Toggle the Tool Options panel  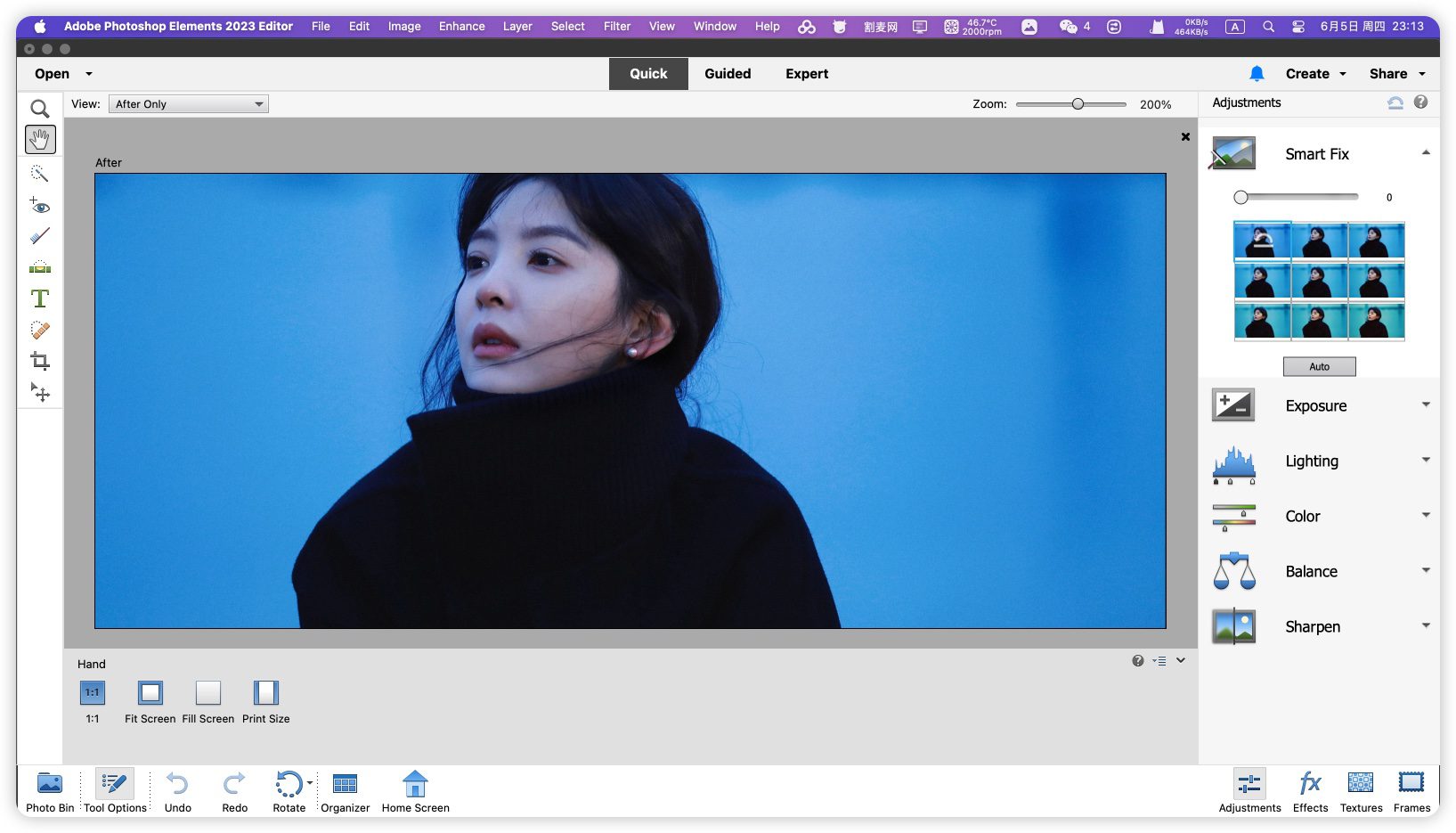[115, 790]
